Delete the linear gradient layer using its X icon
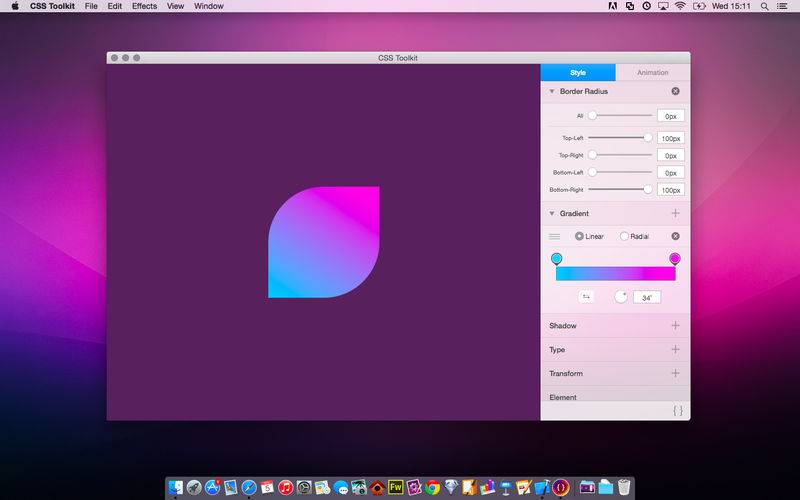Screen dimensions: 800x500 pyautogui.click(x=675, y=236)
